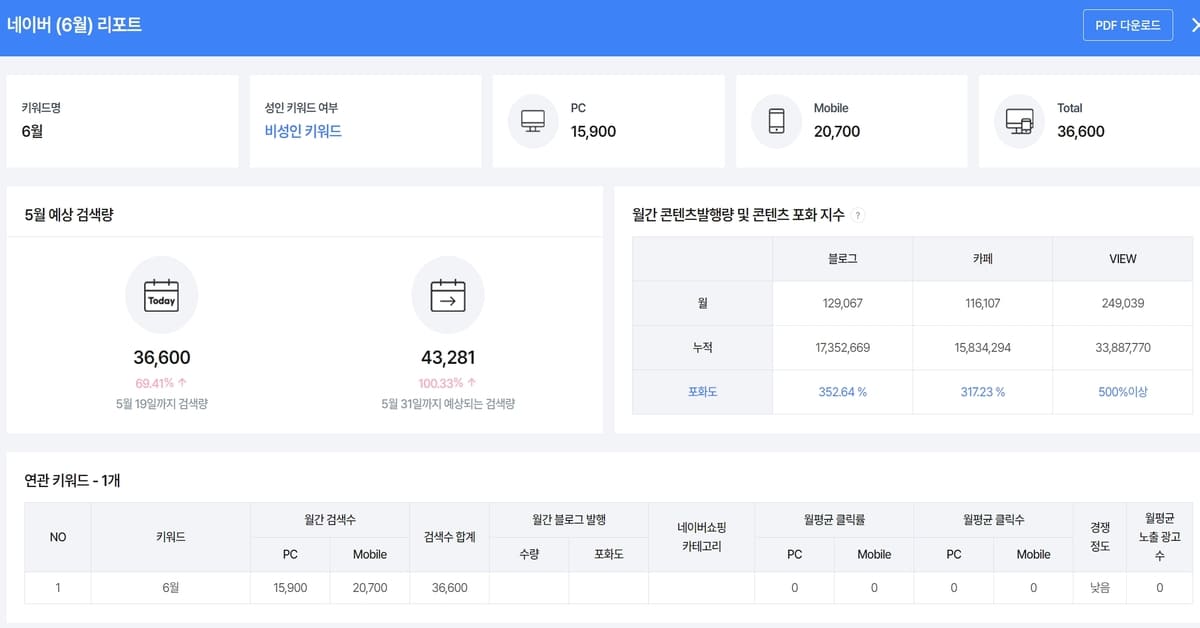Click the 낮음 competition level cell
Viewport: 1200px width, 628px height.
(1098, 588)
